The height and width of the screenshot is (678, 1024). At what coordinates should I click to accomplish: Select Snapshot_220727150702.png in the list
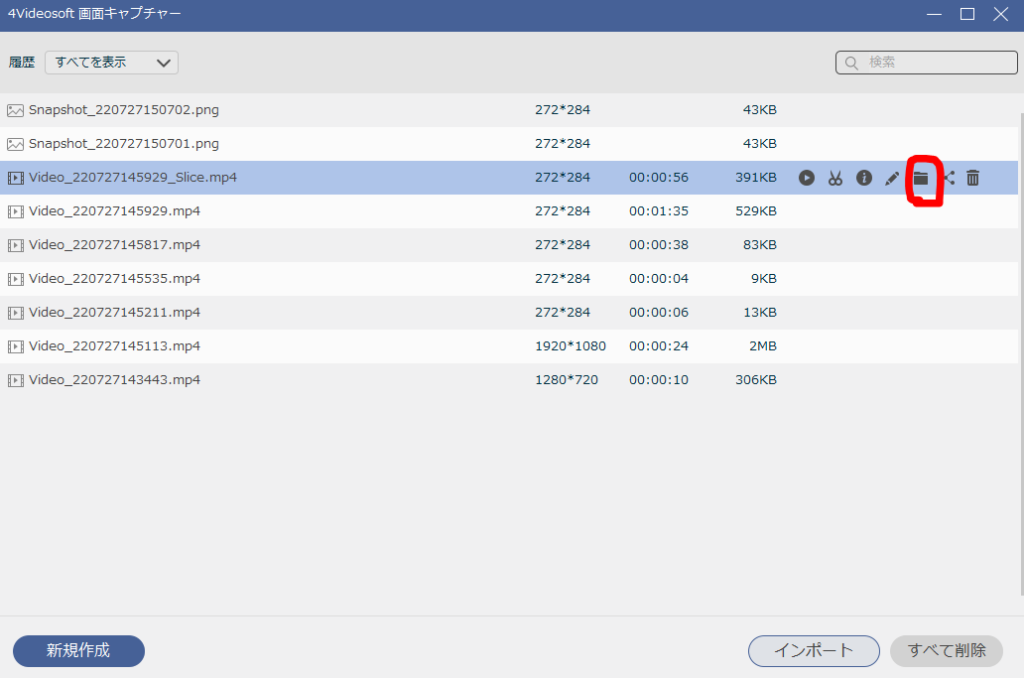coord(123,110)
